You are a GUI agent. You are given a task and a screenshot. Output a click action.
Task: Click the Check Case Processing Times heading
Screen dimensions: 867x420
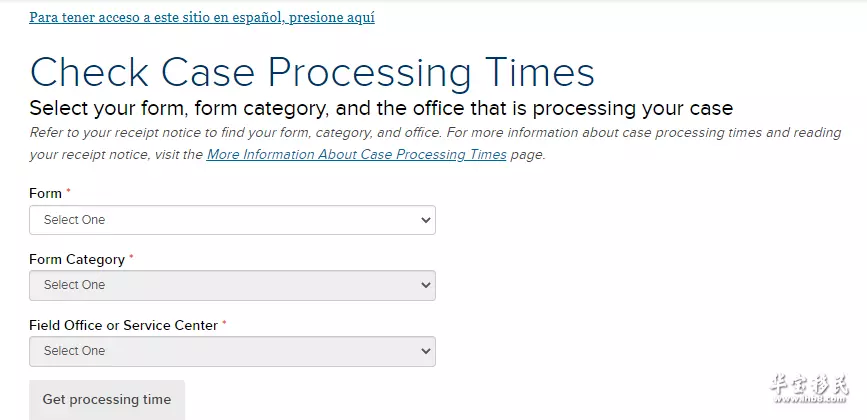coord(312,72)
